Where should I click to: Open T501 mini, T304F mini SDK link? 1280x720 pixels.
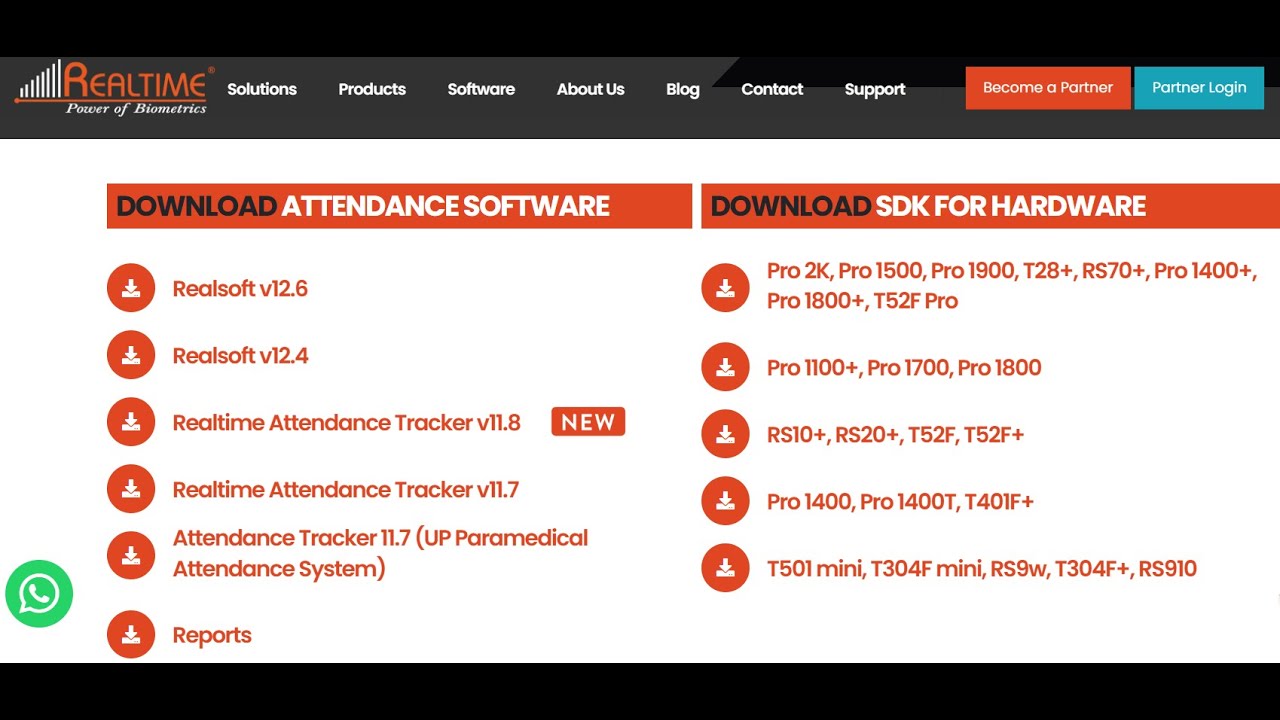981,569
